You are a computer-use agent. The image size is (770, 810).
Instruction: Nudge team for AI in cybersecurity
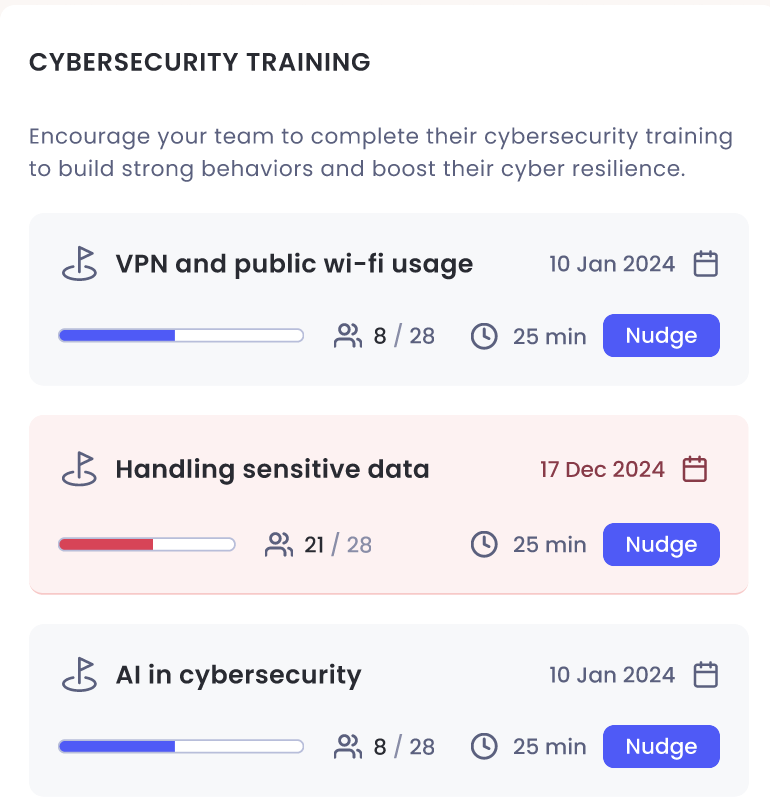(661, 746)
